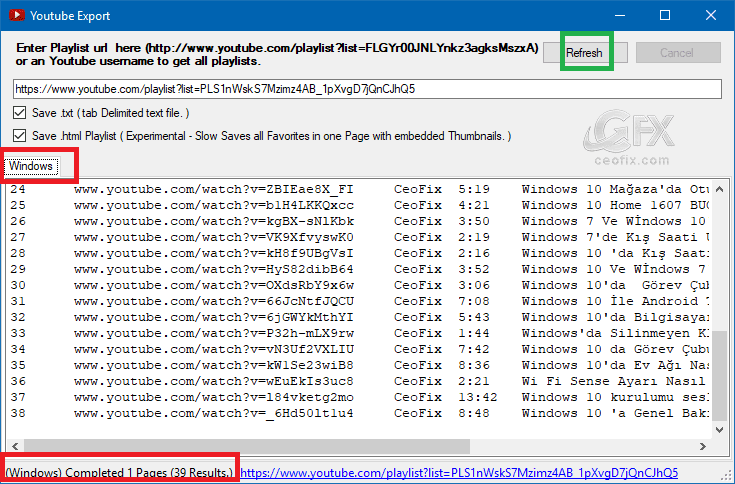This screenshot has width=735, height=484.
Task: Uncheck the Save .txt tab delimited checkbox
Action: [x=20, y=113]
